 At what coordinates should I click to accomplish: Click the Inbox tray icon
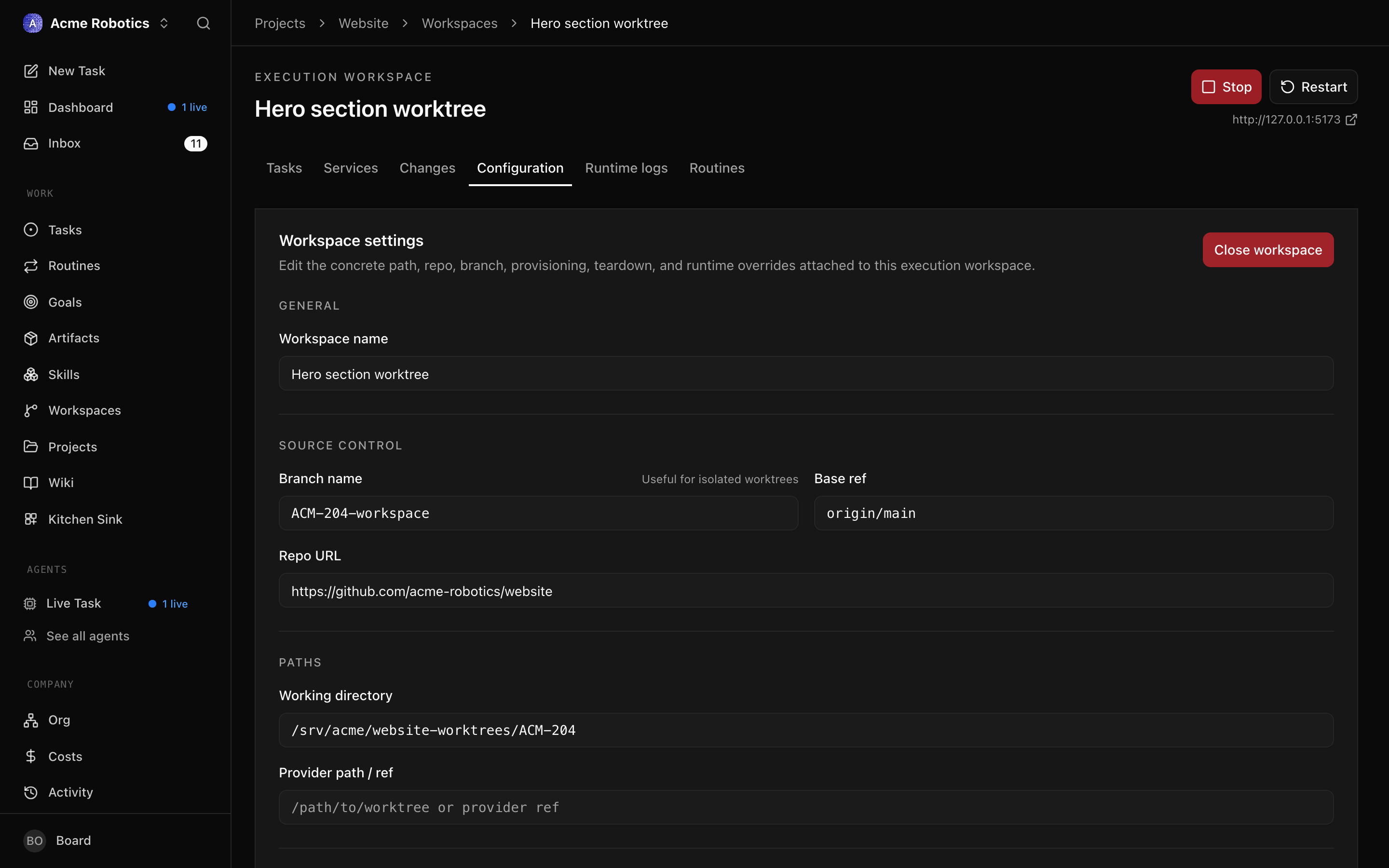pyautogui.click(x=31, y=144)
